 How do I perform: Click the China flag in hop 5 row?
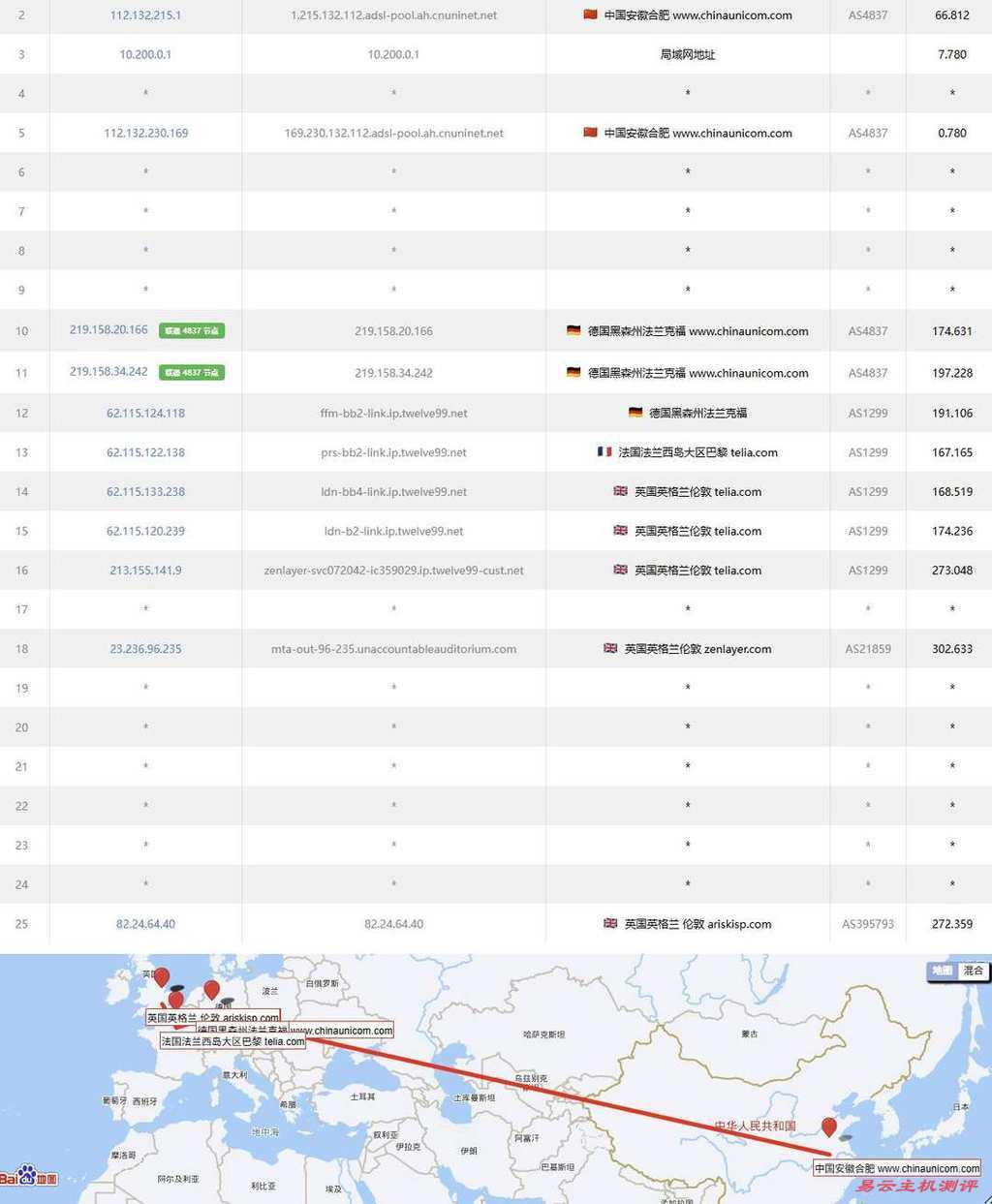point(590,133)
